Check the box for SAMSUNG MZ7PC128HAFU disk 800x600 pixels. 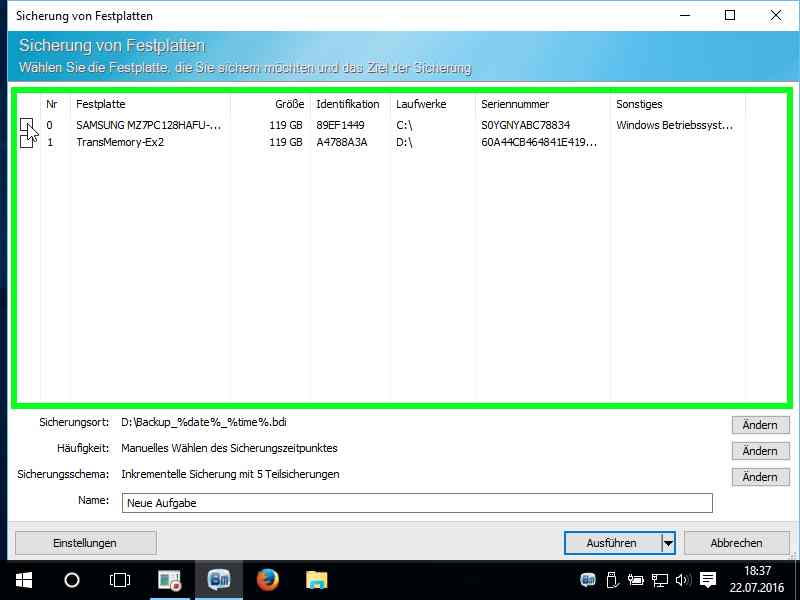click(27, 125)
